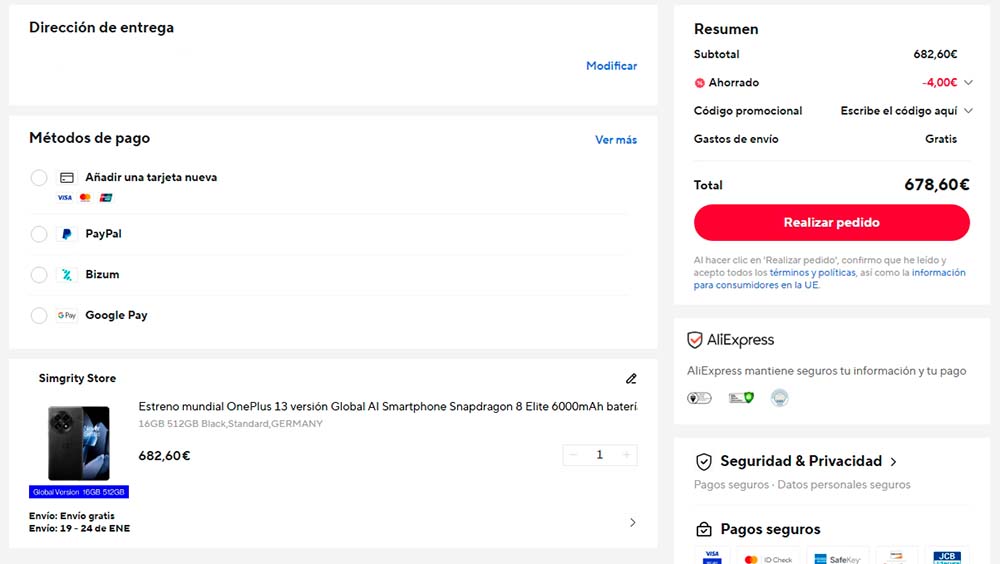Select the new card radio button
The image size is (1000, 564).
[x=39, y=177]
